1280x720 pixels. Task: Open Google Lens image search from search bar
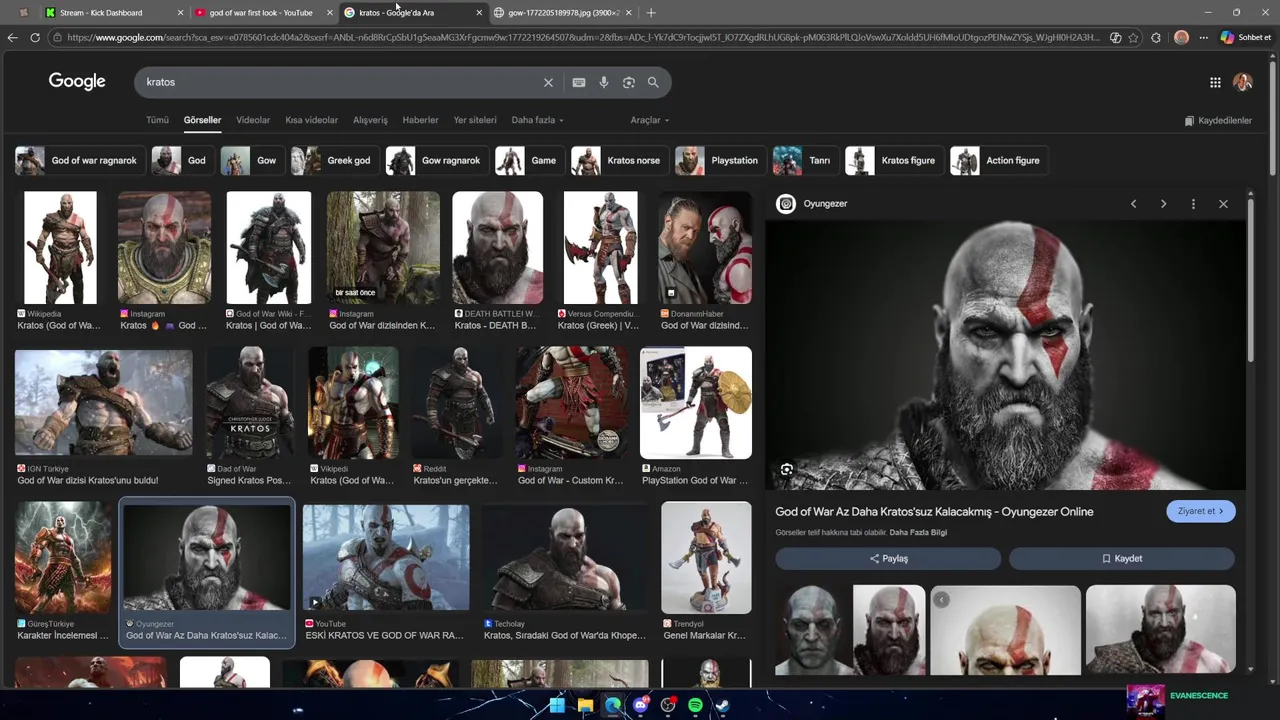629,83
